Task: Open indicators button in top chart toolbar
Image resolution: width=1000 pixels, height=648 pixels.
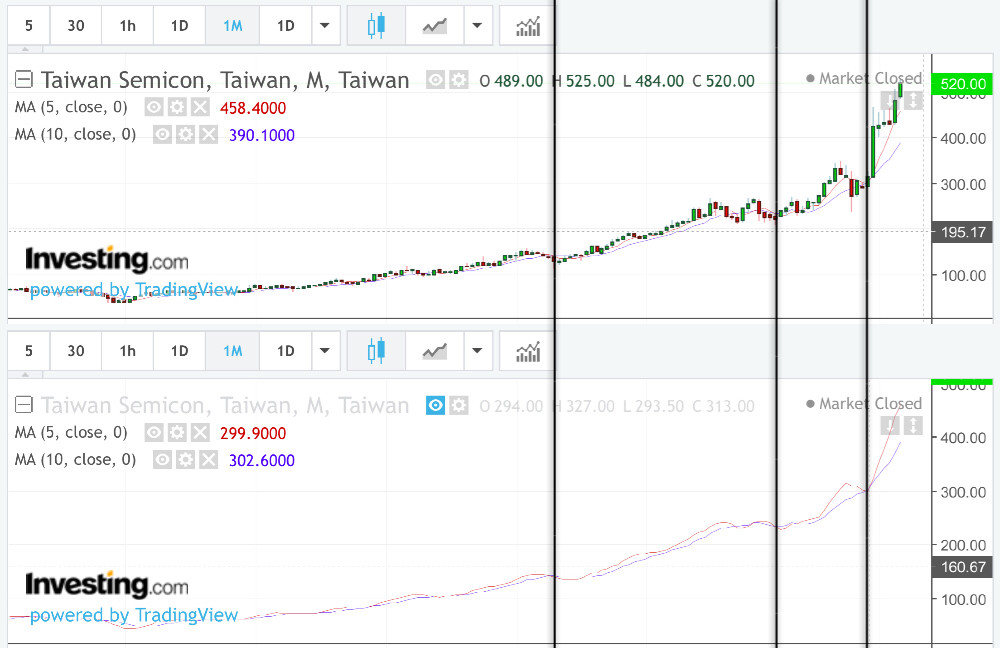Action: pos(527,26)
